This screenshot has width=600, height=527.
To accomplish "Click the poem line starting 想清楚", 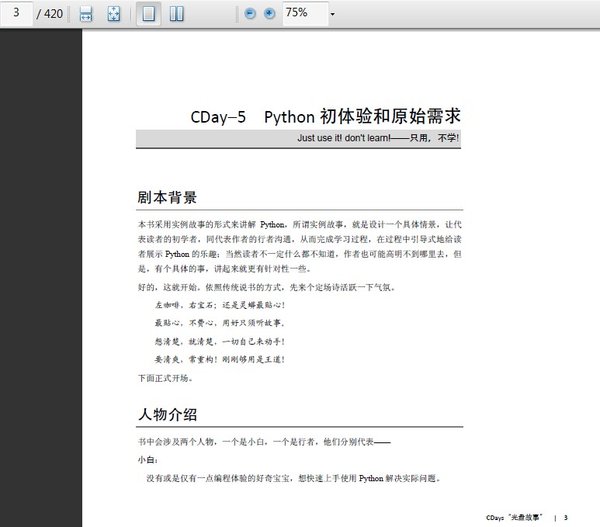I will pos(220,341).
